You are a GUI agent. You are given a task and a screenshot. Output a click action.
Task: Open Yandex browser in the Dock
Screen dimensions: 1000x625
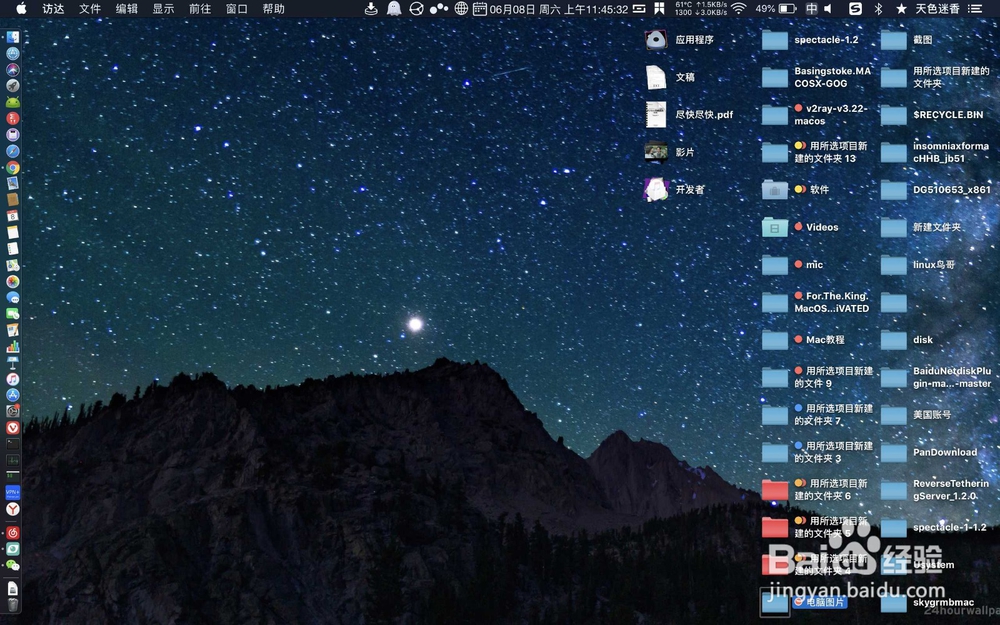click(13, 509)
